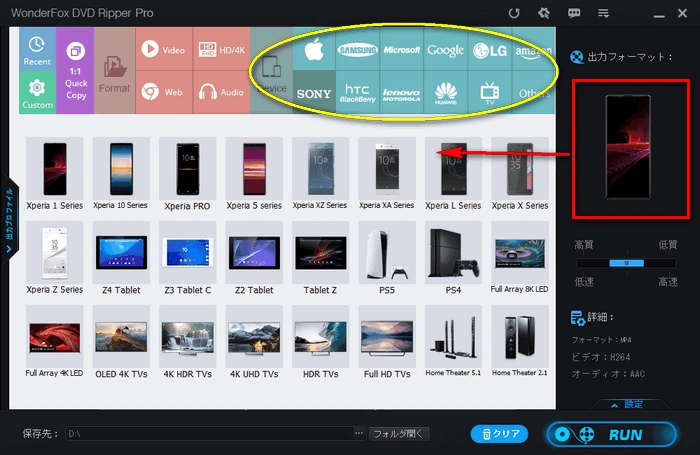Image resolution: width=700 pixels, height=455 pixels.
Task: Select the HTC BlackBerry brand
Action: 357,92
